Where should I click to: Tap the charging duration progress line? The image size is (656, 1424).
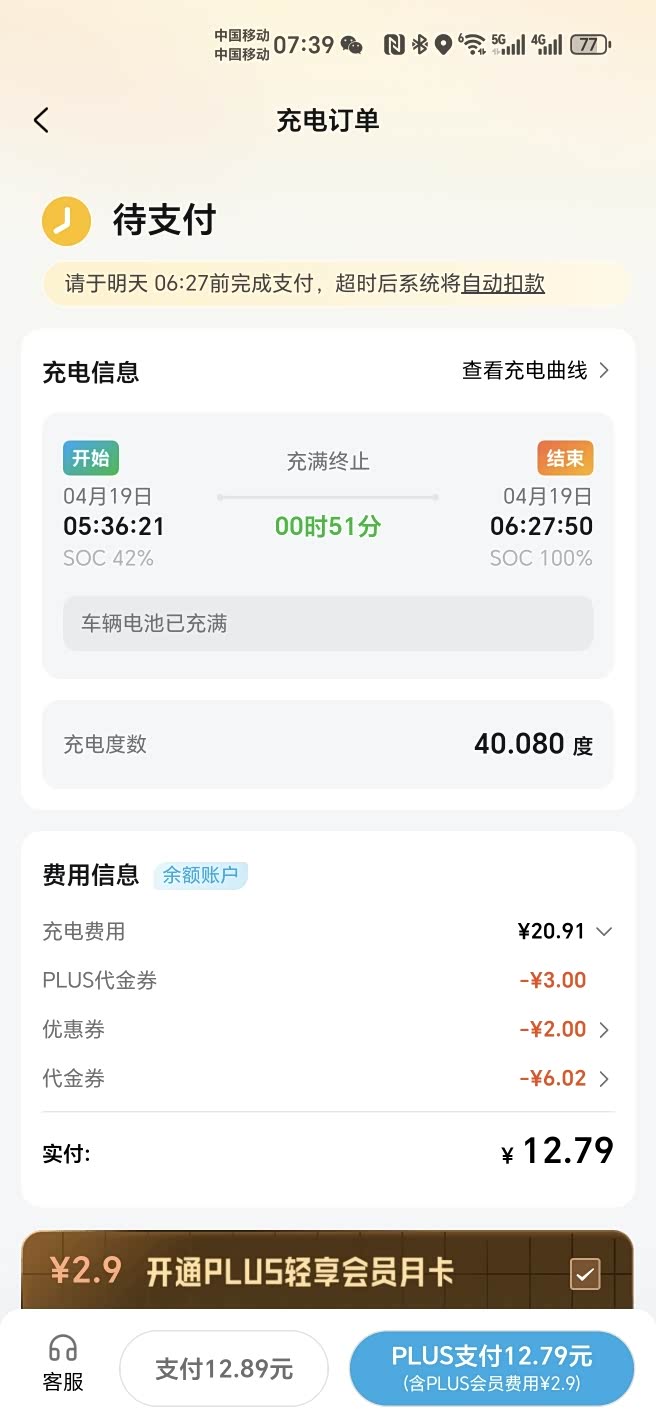[x=328, y=497]
